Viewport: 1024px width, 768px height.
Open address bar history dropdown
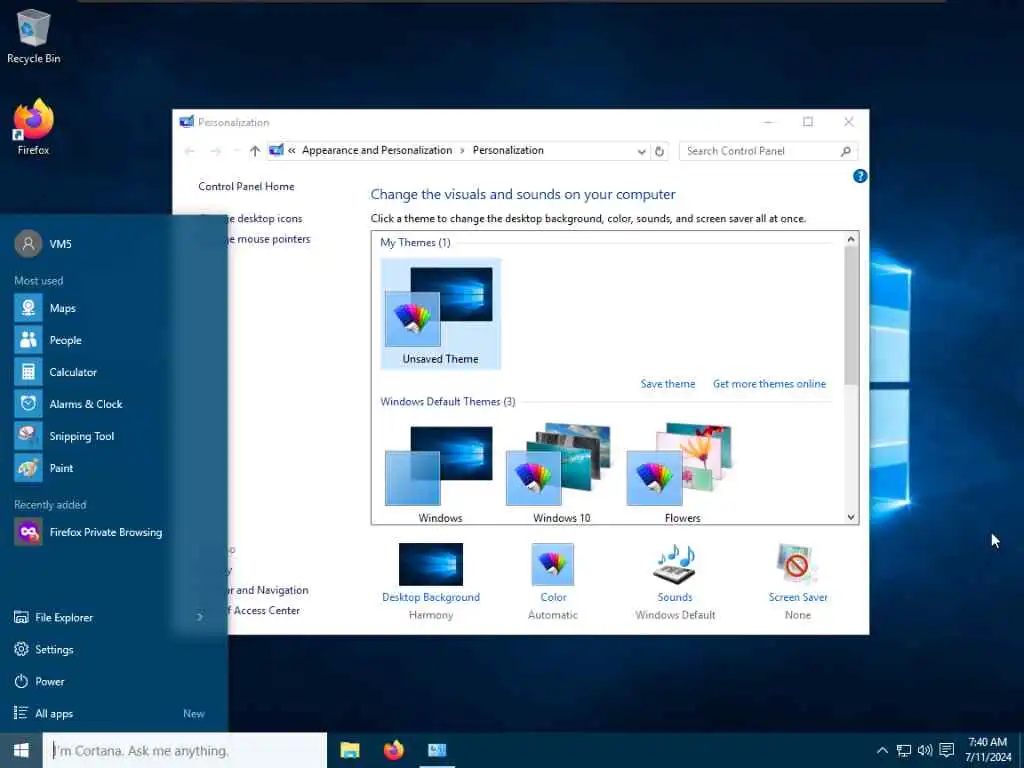click(641, 151)
